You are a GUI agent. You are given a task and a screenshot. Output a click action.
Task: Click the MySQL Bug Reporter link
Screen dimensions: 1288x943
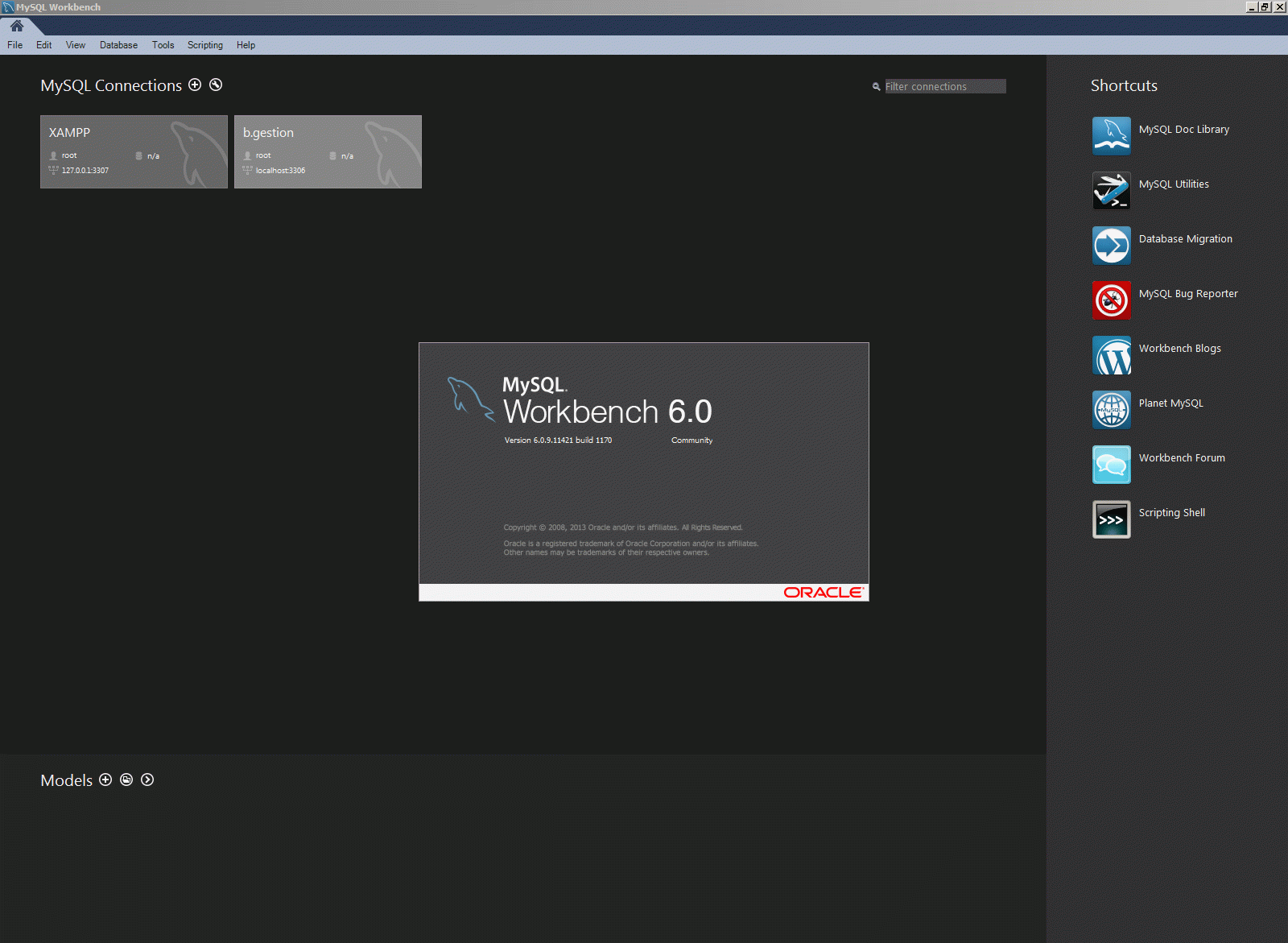tap(1188, 294)
